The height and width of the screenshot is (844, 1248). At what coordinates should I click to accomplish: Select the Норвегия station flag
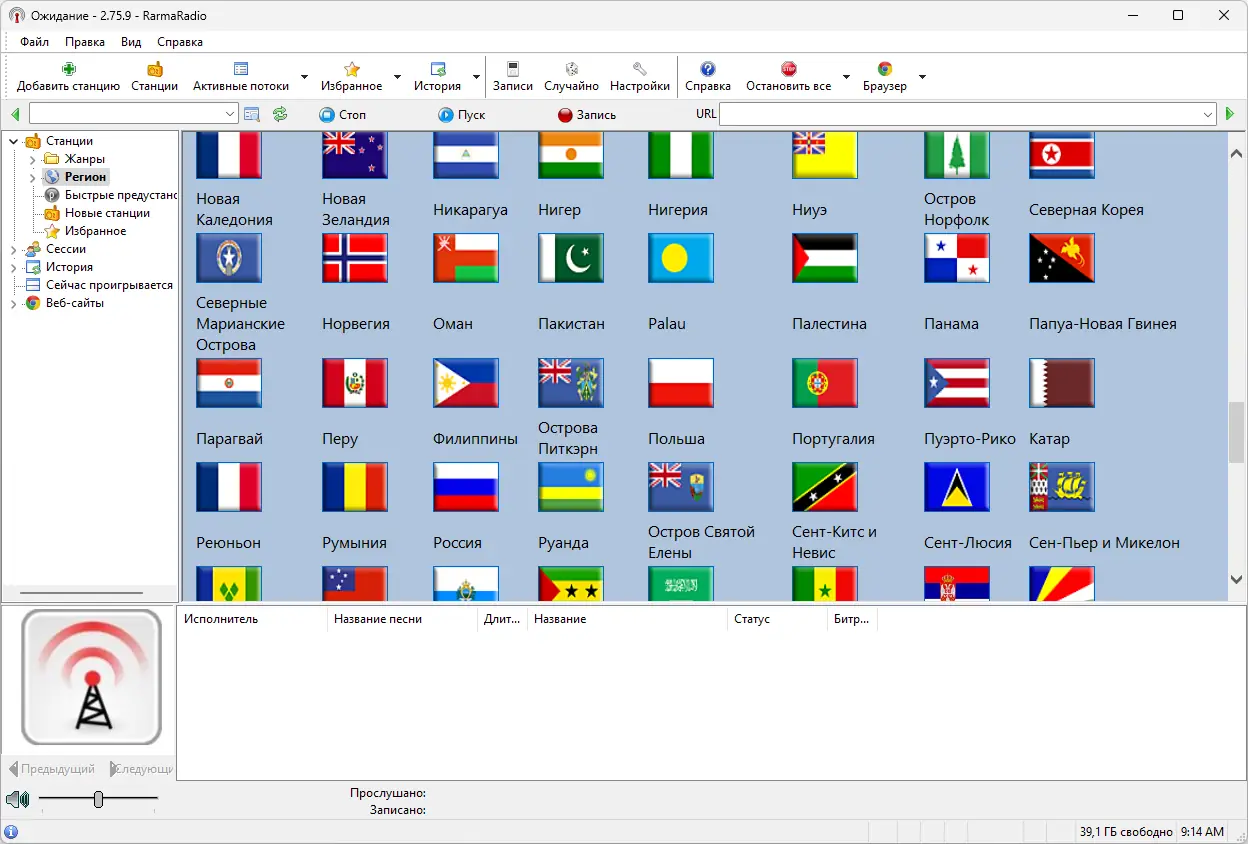pyautogui.click(x=354, y=258)
